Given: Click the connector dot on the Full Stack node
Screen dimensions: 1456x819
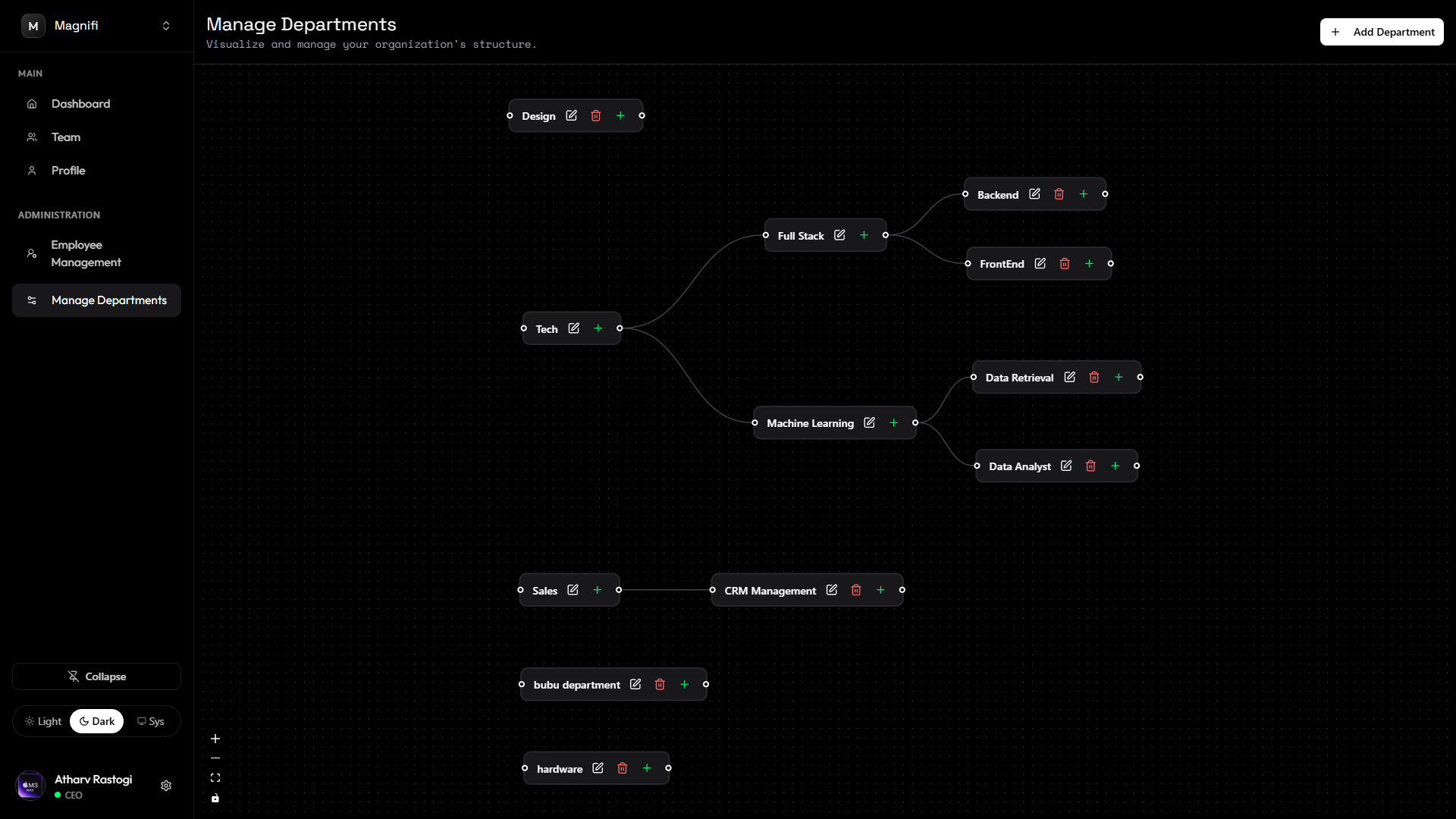Looking at the screenshot, I should click(x=886, y=235).
